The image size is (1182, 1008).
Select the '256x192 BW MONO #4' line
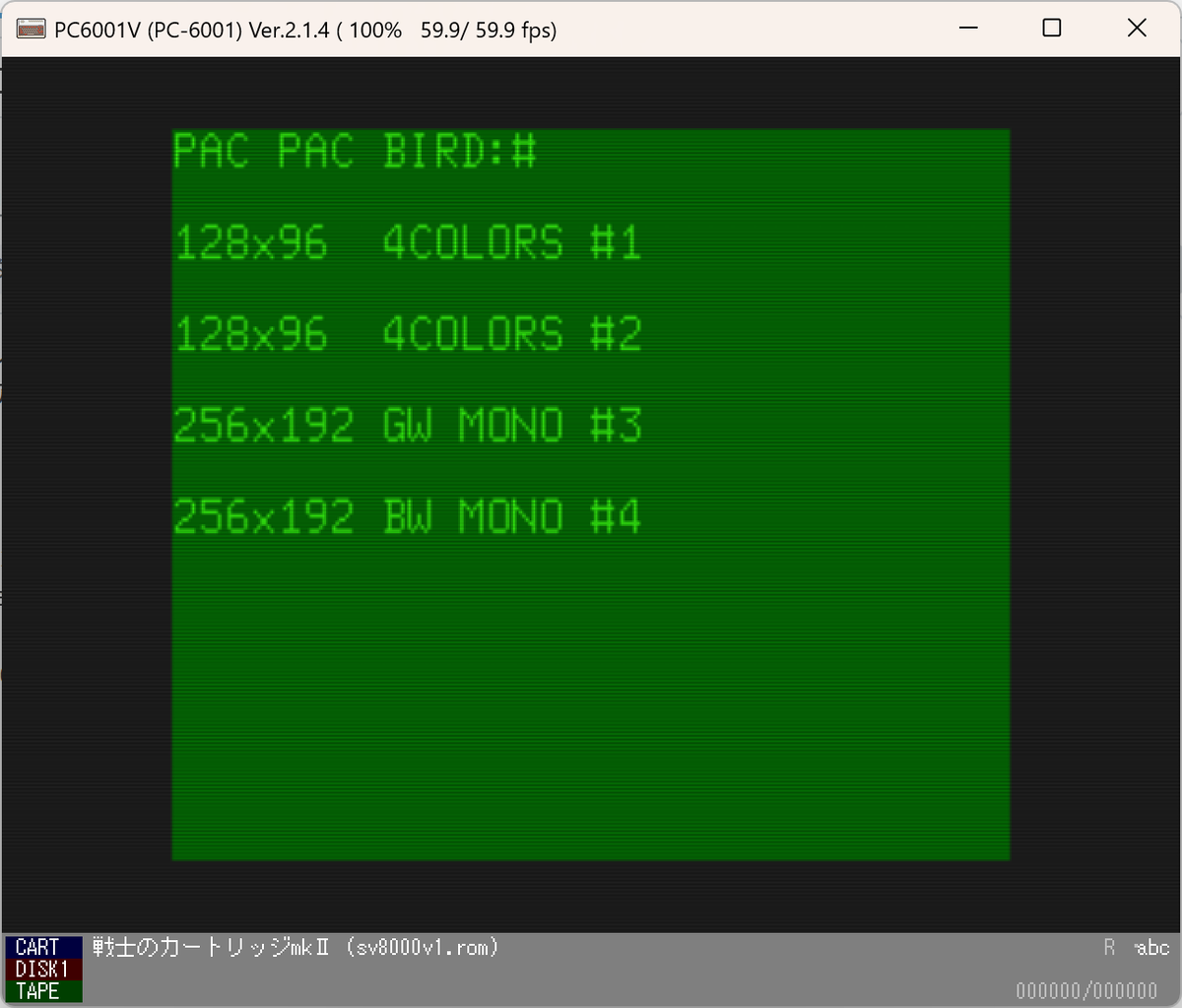click(408, 516)
